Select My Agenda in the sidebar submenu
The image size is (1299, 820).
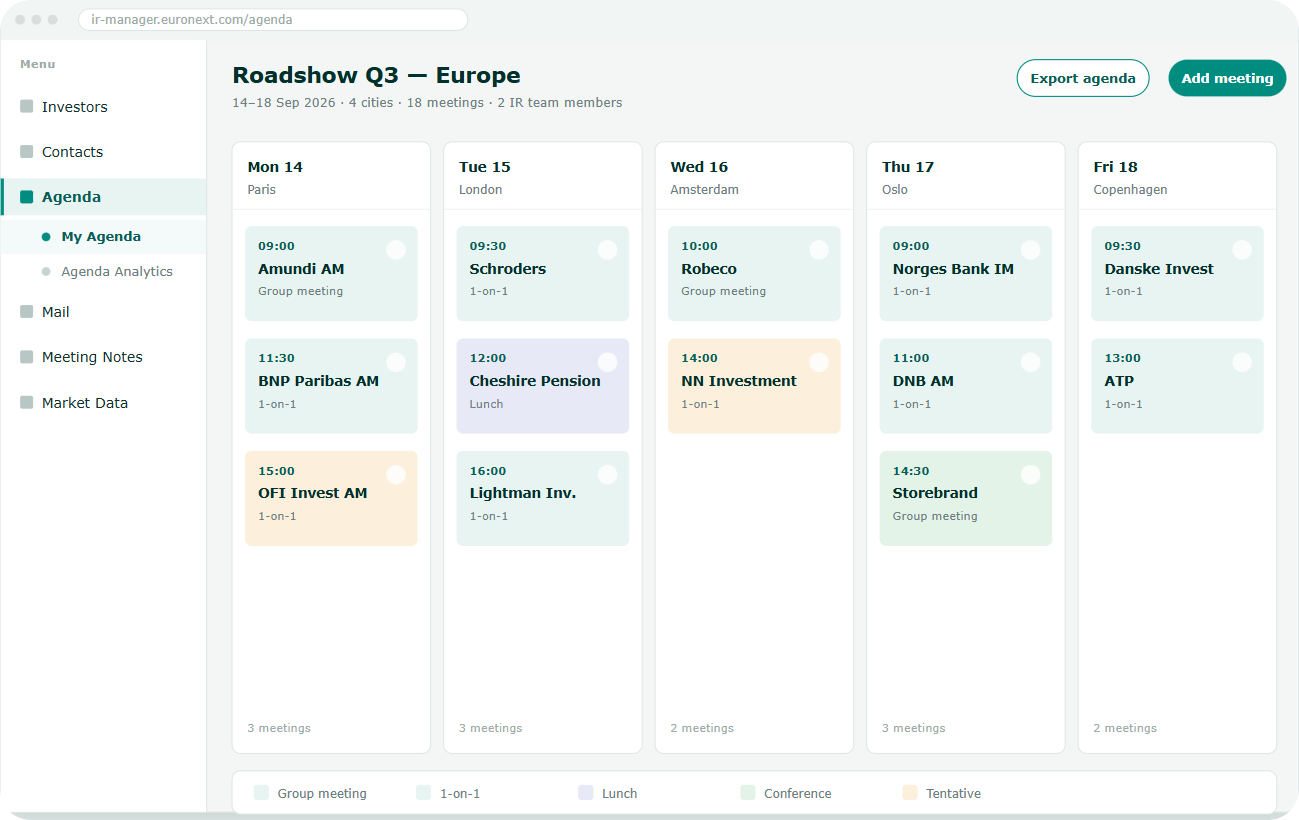point(101,237)
